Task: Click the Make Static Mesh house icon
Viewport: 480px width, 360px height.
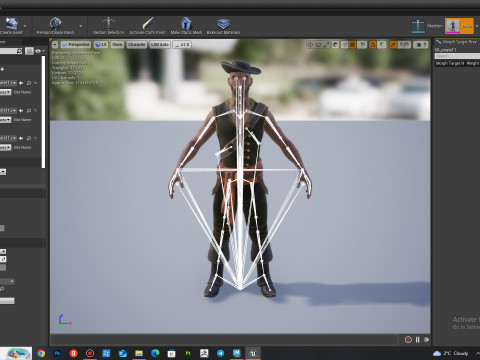Action: click(x=186, y=23)
